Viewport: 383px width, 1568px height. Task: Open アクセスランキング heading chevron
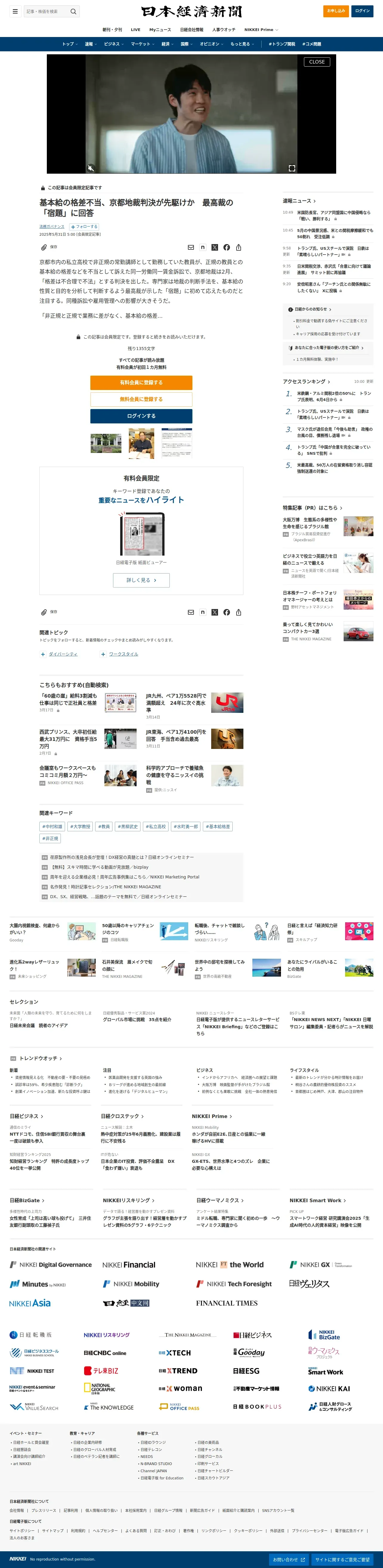click(306, 382)
